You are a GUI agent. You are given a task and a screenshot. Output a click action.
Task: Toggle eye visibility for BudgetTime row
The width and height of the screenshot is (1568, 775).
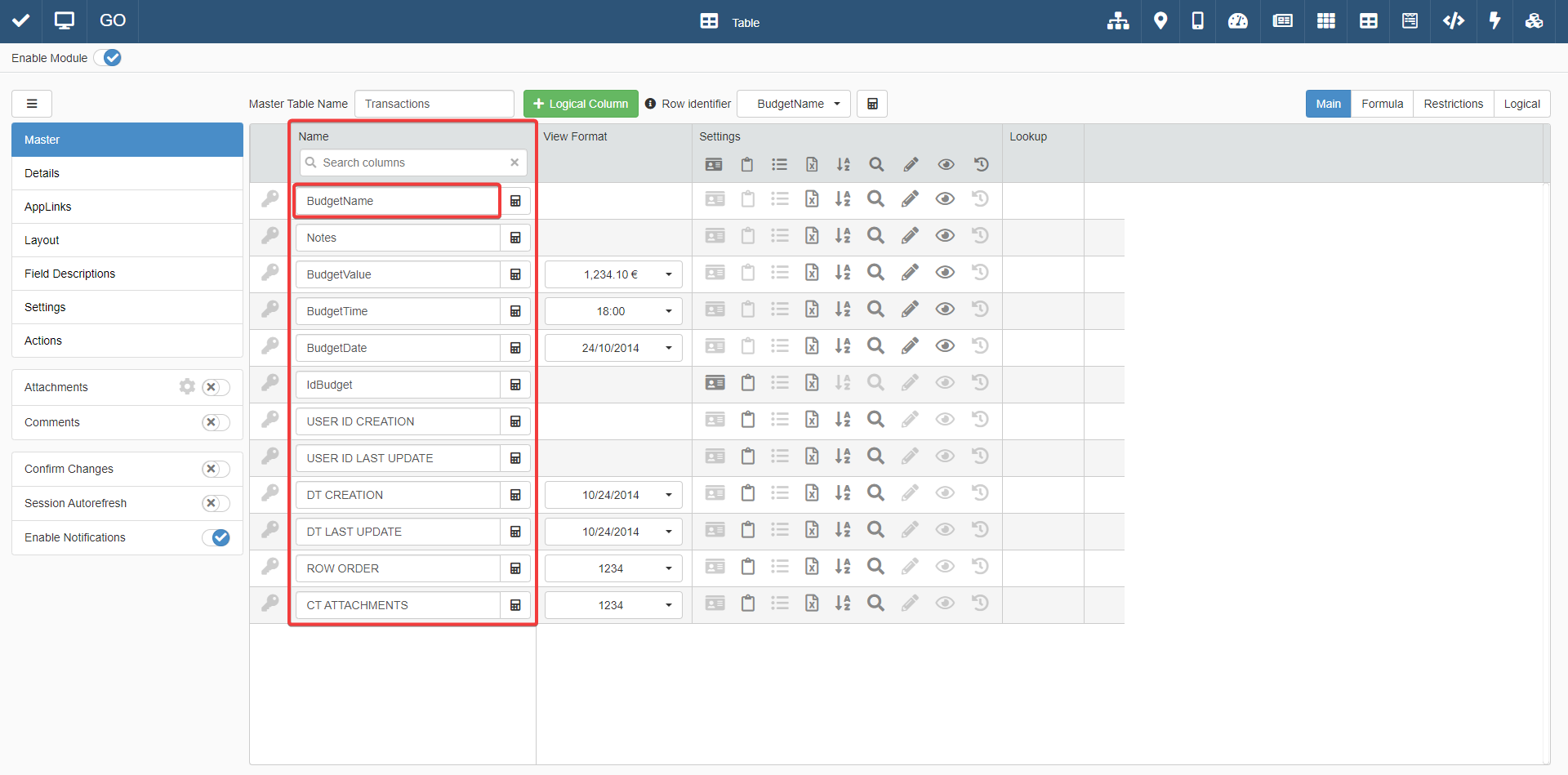945,310
